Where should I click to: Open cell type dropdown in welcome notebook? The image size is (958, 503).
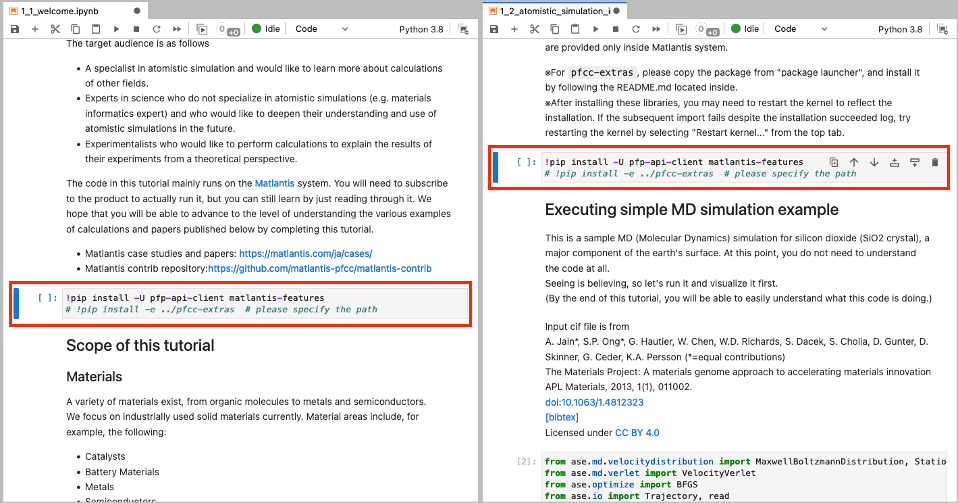tap(320, 29)
